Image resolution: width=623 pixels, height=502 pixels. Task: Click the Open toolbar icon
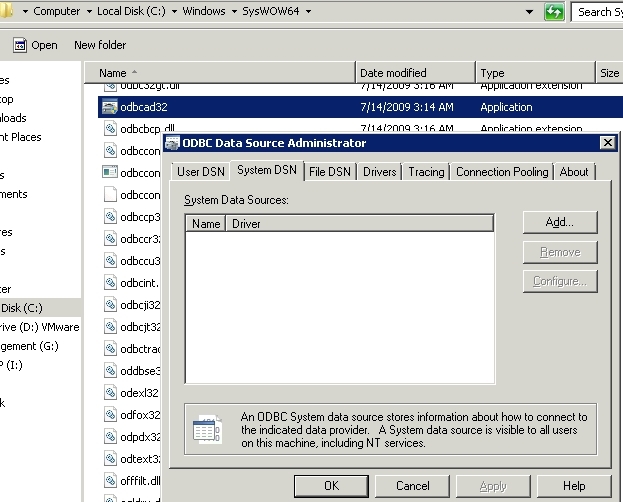[20, 45]
